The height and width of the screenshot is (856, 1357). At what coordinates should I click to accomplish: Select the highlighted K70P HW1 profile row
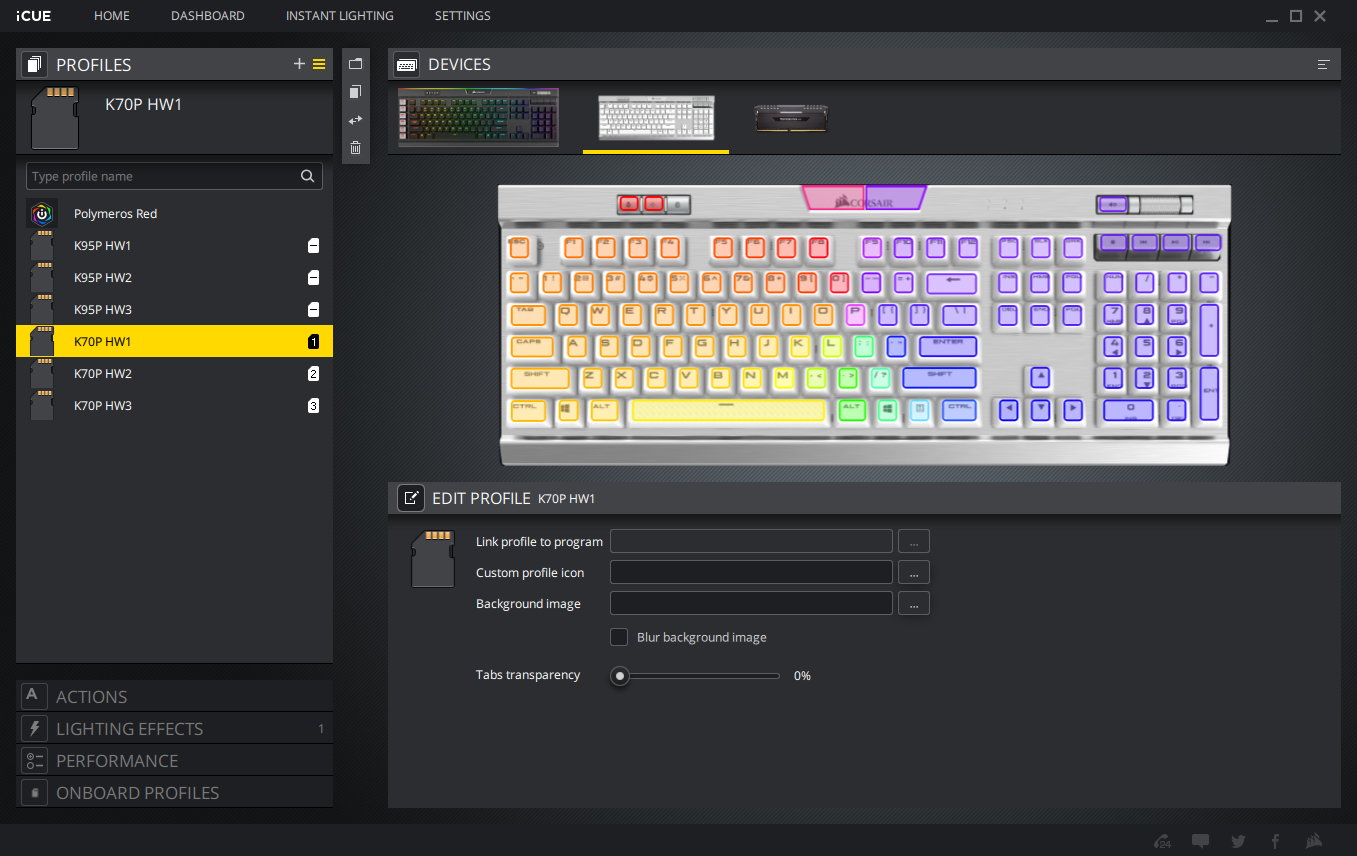click(x=174, y=342)
